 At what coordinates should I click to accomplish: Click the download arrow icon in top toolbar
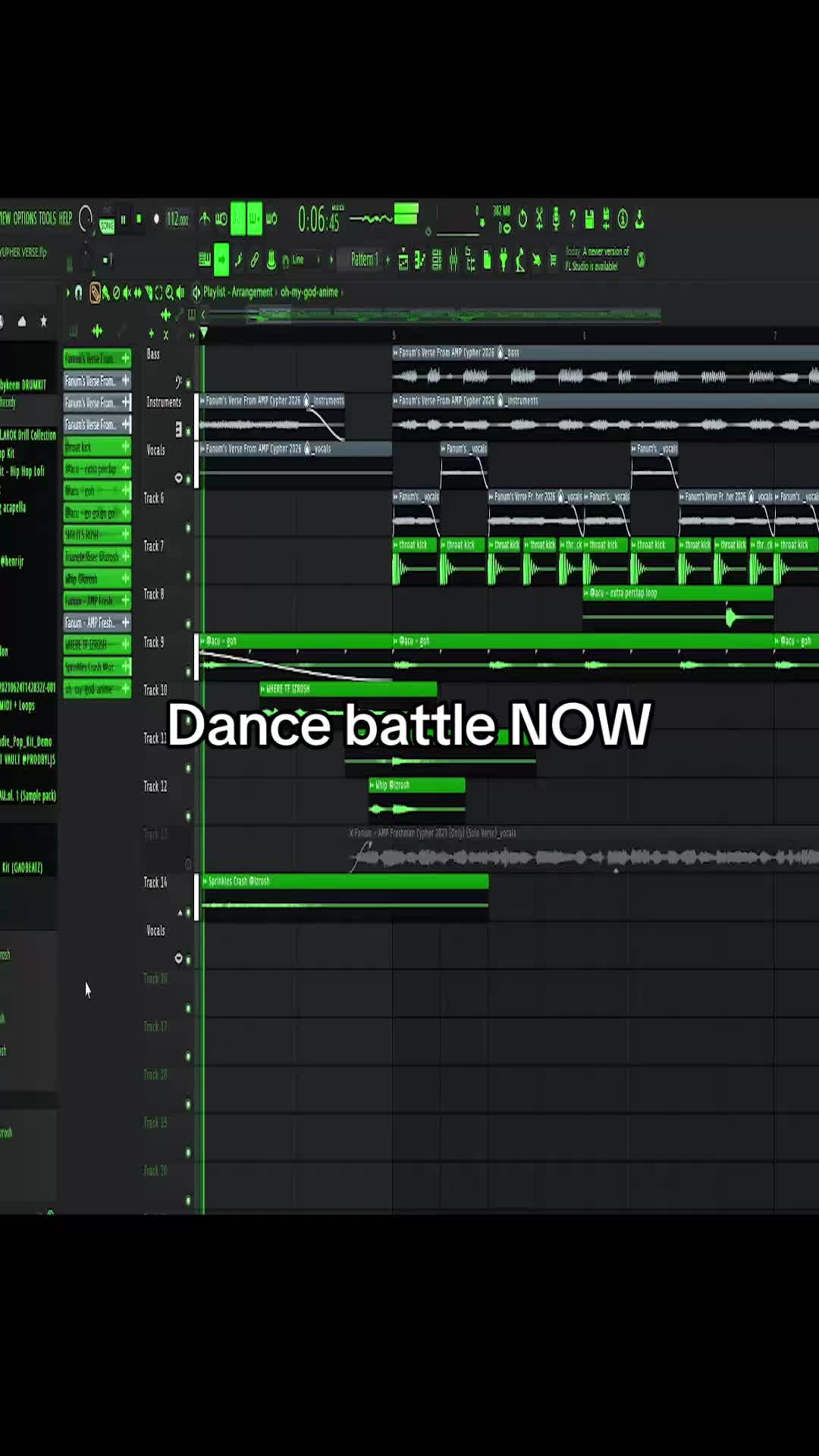[639, 219]
